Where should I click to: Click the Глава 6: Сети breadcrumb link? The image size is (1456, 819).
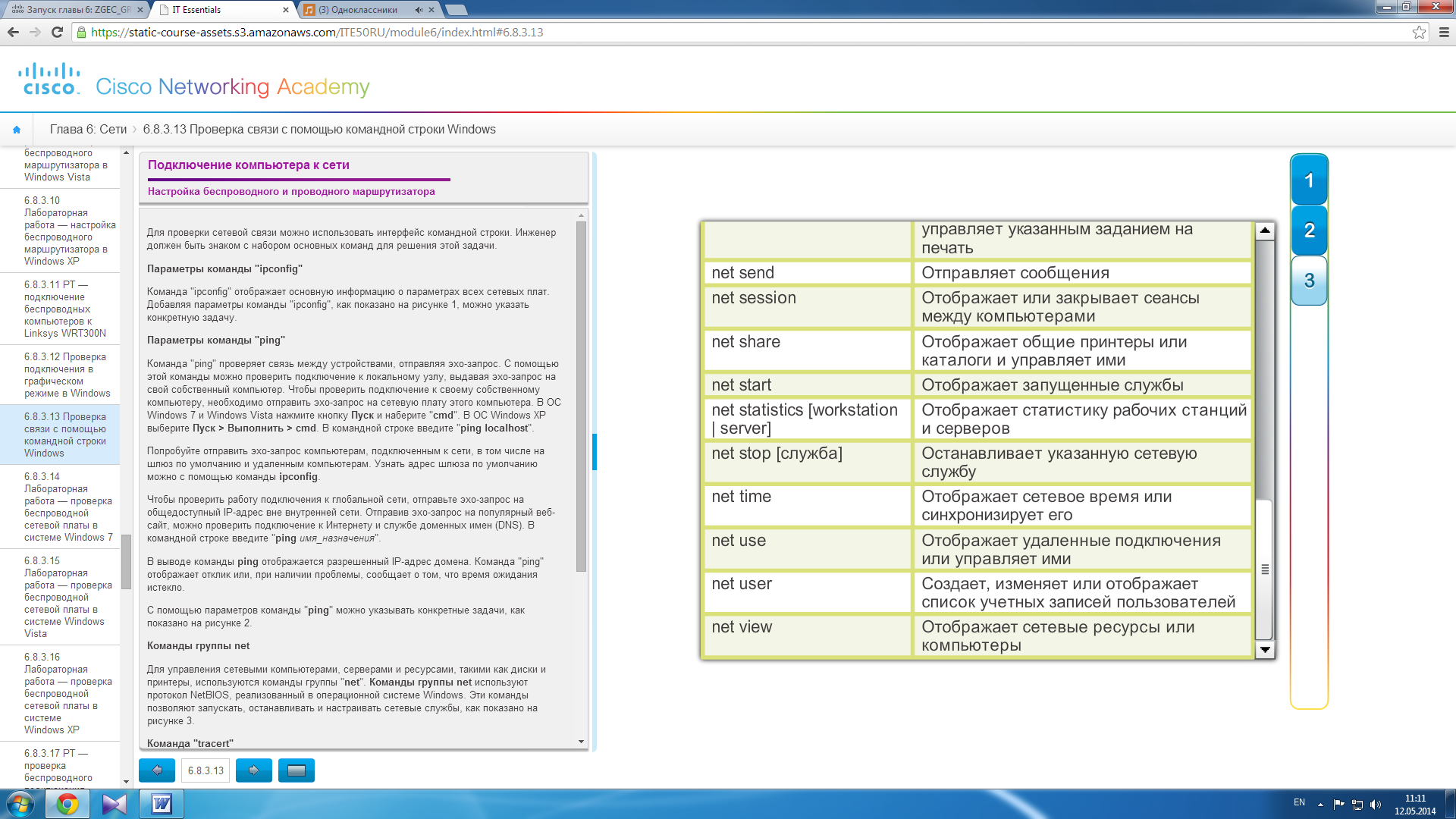point(88,130)
